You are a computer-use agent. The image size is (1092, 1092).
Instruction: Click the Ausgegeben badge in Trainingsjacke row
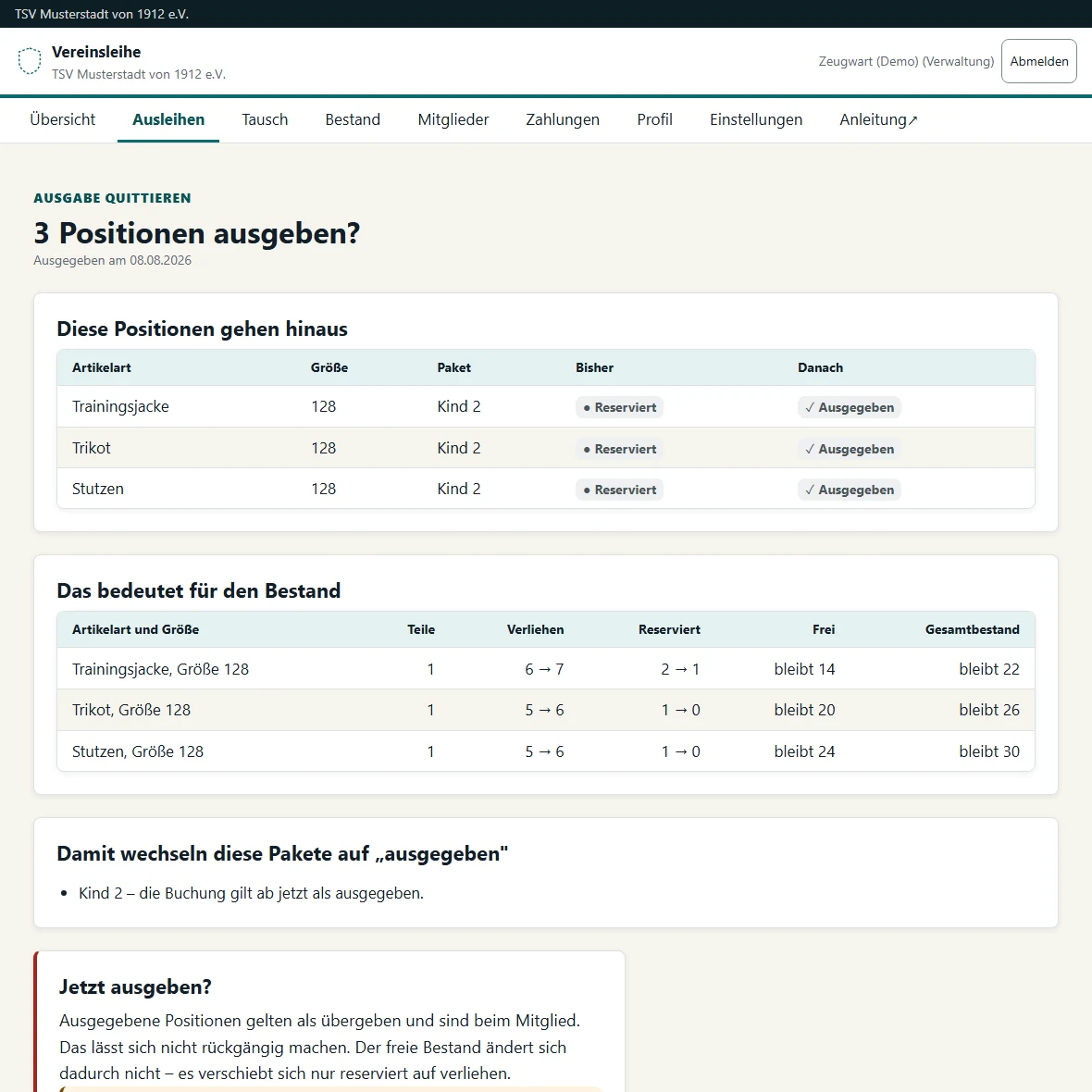pos(849,407)
